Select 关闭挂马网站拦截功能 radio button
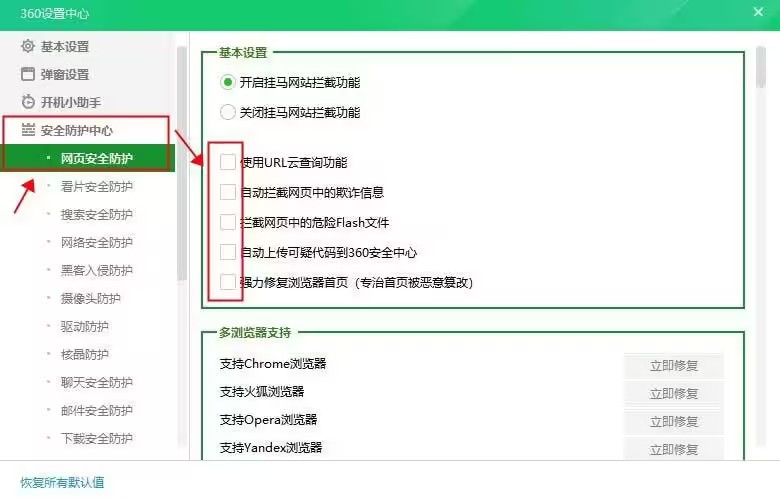780x500 pixels. [x=227, y=112]
